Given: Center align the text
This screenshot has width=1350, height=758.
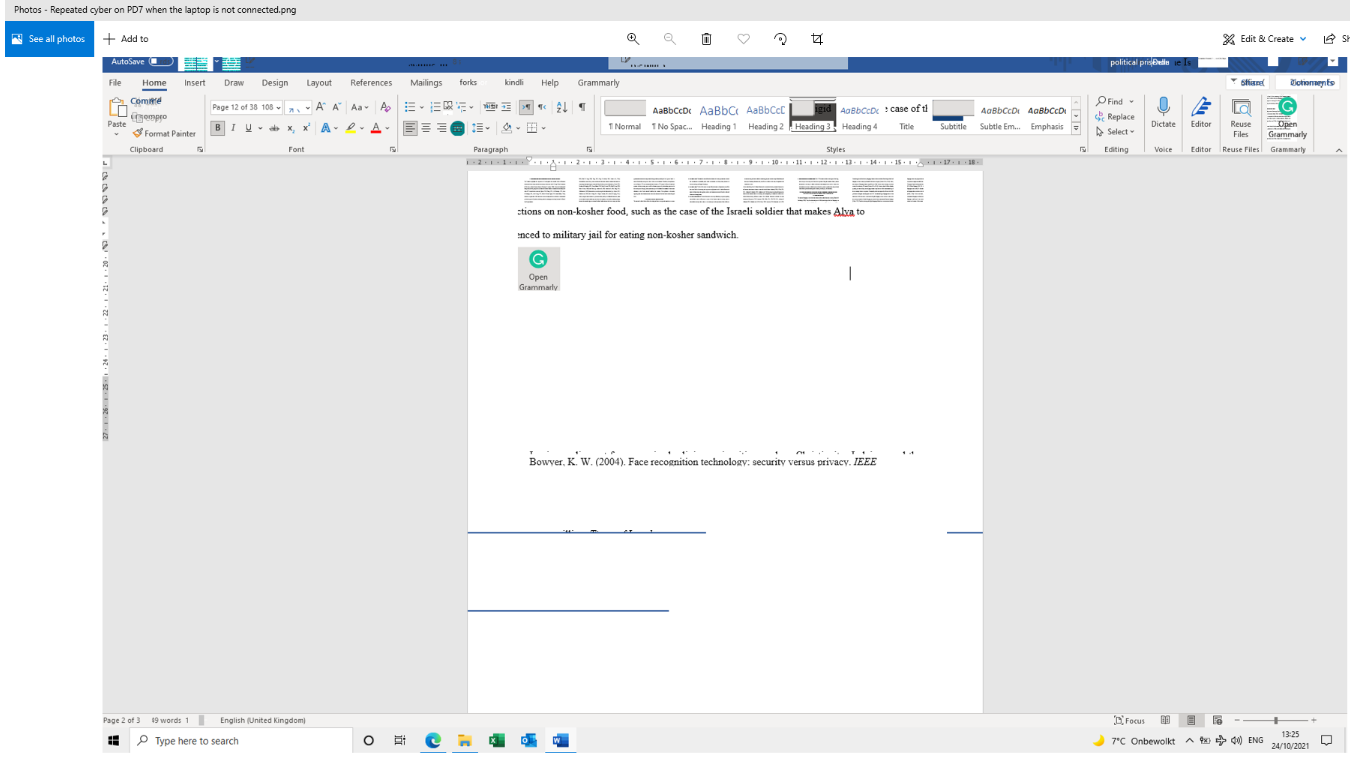Looking at the screenshot, I should [x=426, y=128].
